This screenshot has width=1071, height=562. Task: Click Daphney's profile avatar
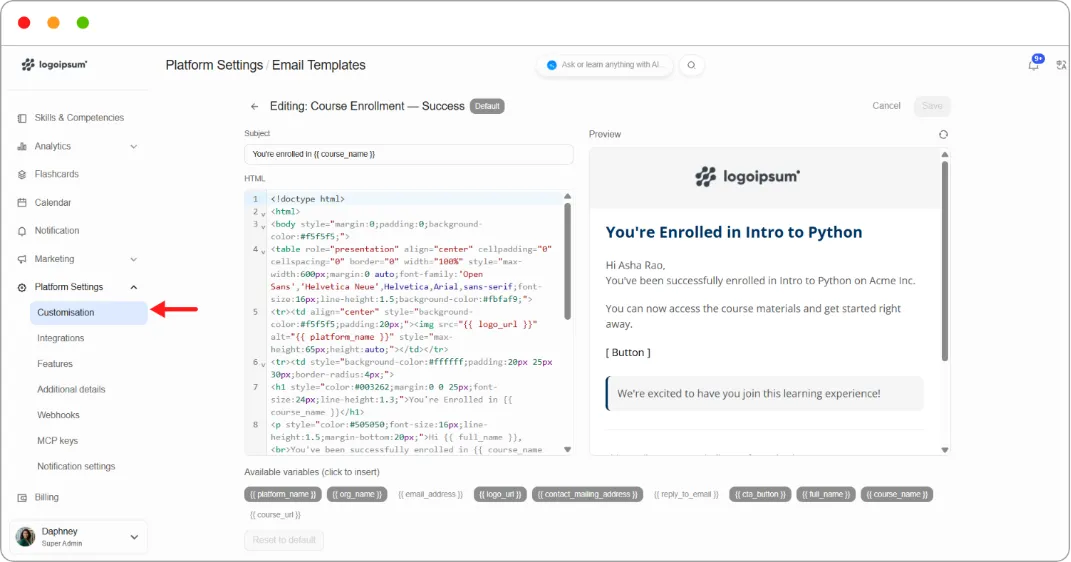tap(25, 537)
